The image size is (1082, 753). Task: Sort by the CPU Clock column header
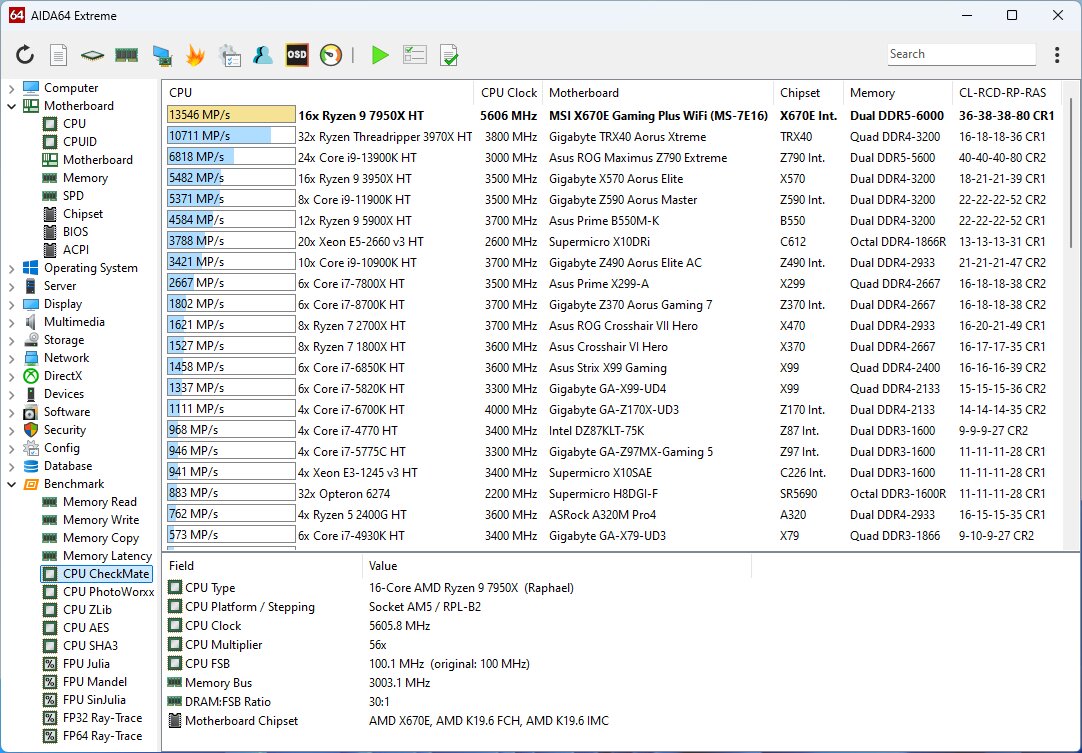point(508,93)
